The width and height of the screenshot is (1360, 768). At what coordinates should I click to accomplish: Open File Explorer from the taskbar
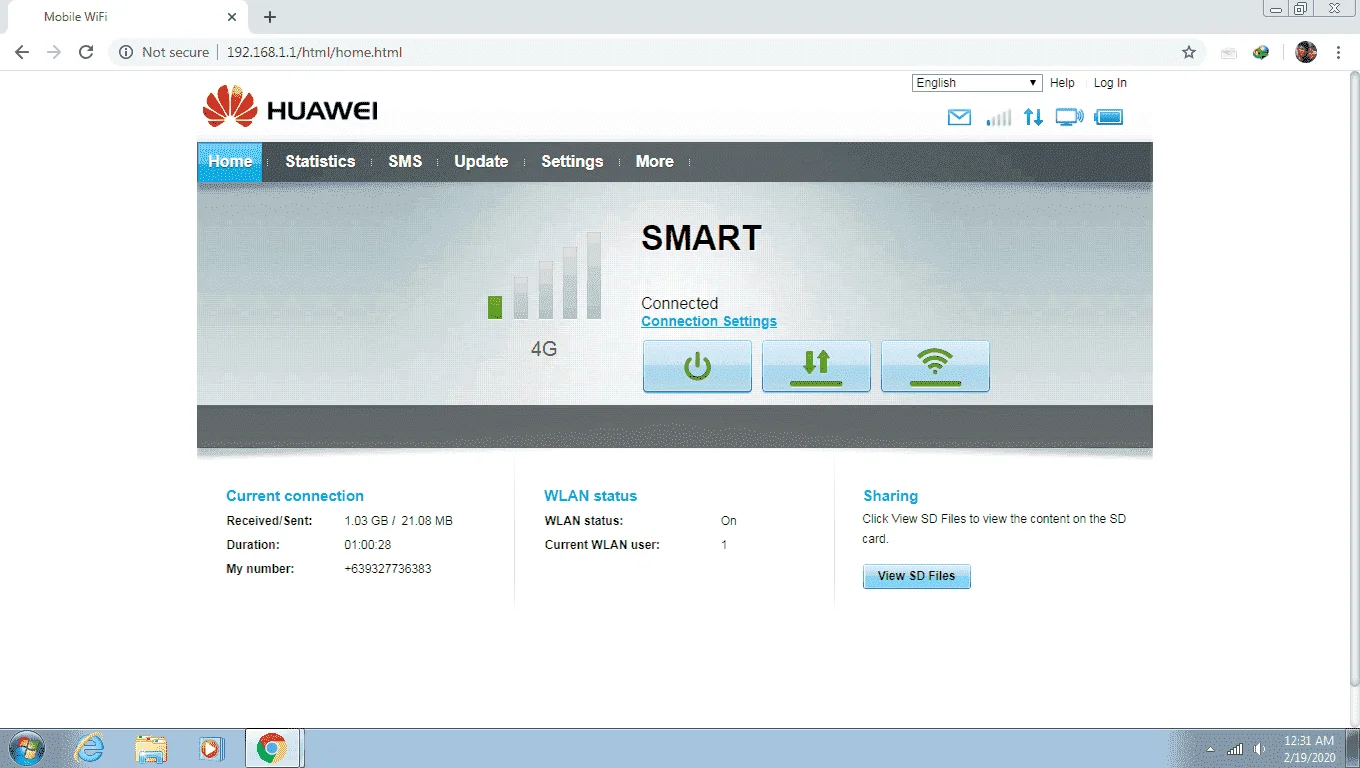pyautogui.click(x=151, y=748)
